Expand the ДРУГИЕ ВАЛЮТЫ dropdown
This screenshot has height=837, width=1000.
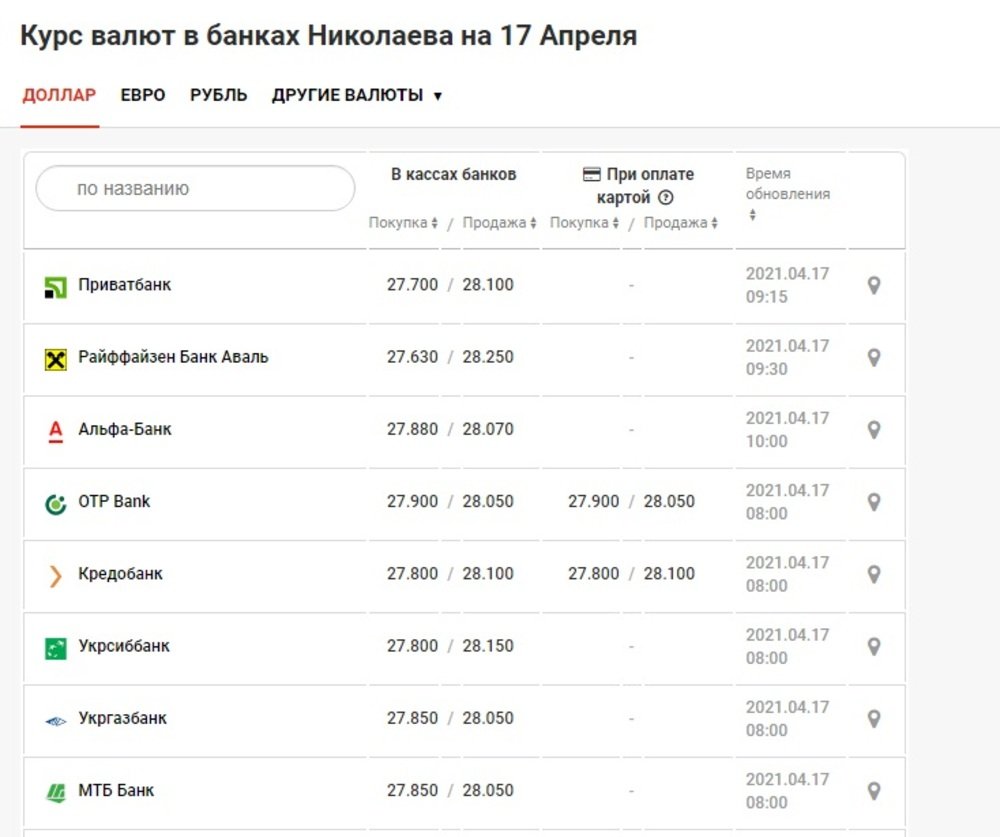coord(356,96)
